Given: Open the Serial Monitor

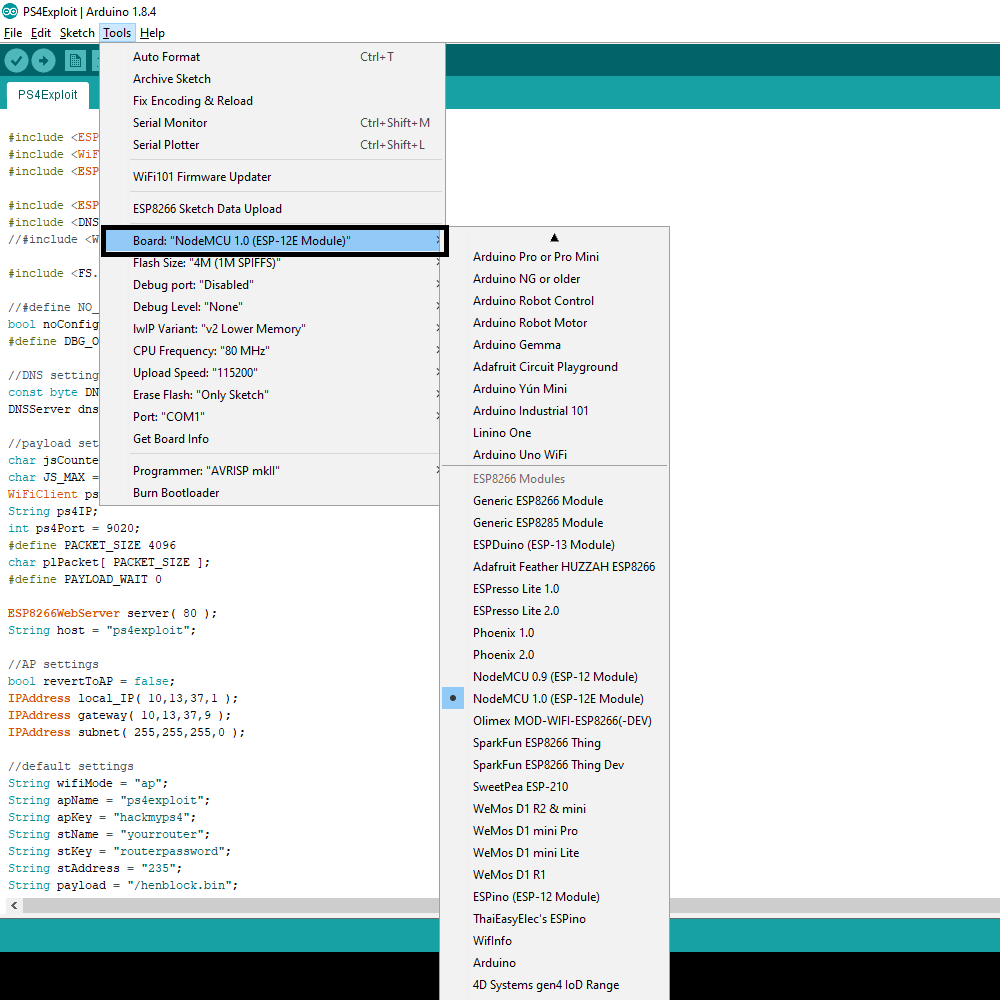Looking at the screenshot, I should click(272, 122).
